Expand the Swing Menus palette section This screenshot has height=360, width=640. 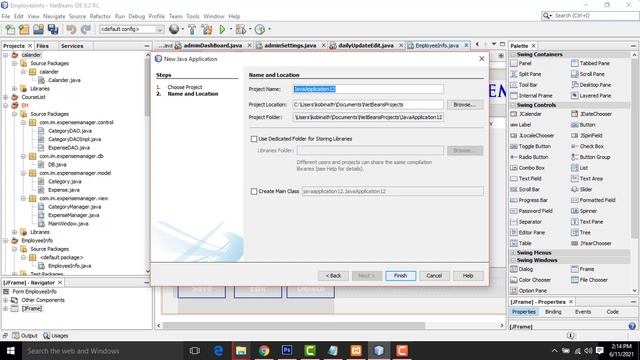(513, 253)
